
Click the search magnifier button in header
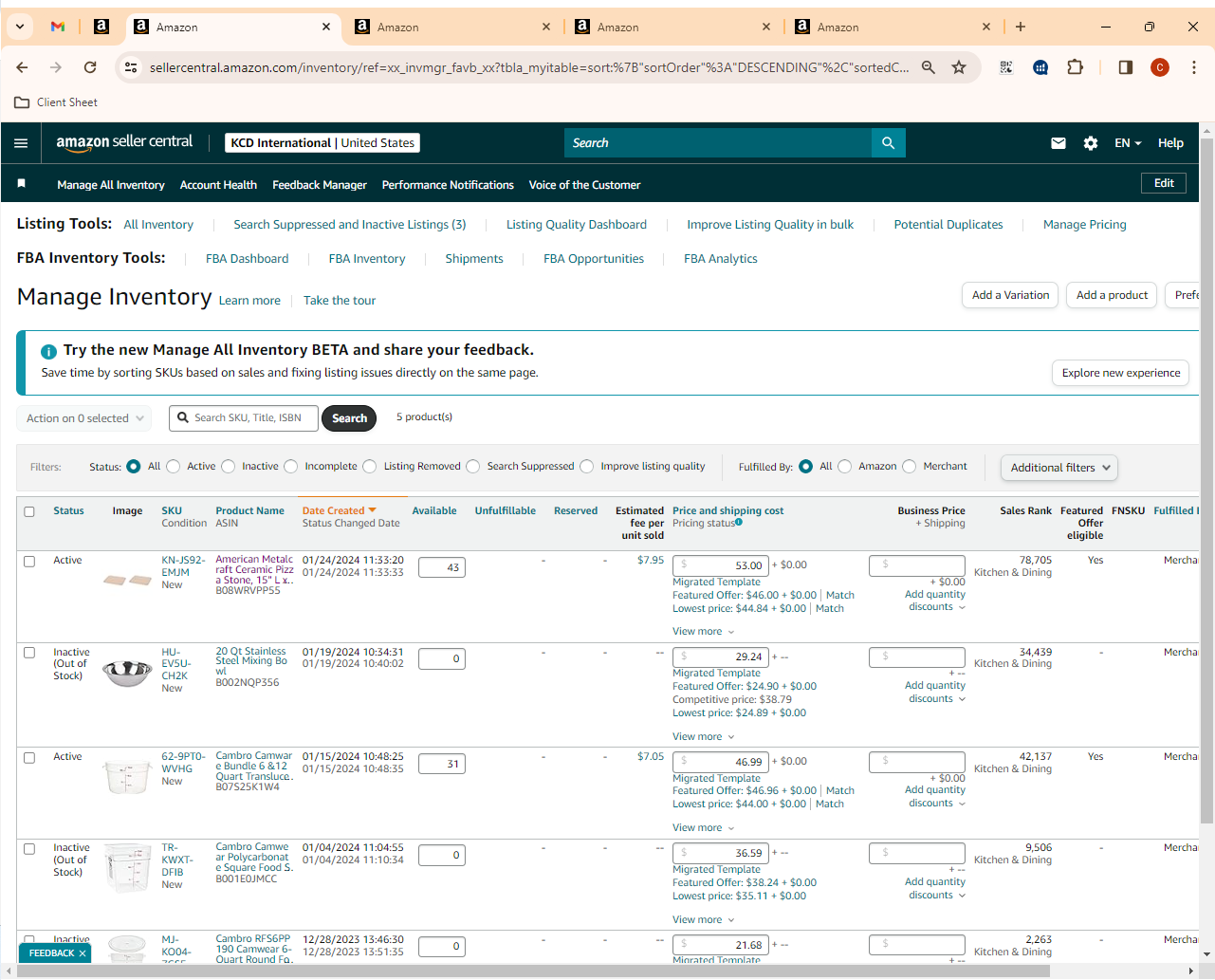click(888, 143)
